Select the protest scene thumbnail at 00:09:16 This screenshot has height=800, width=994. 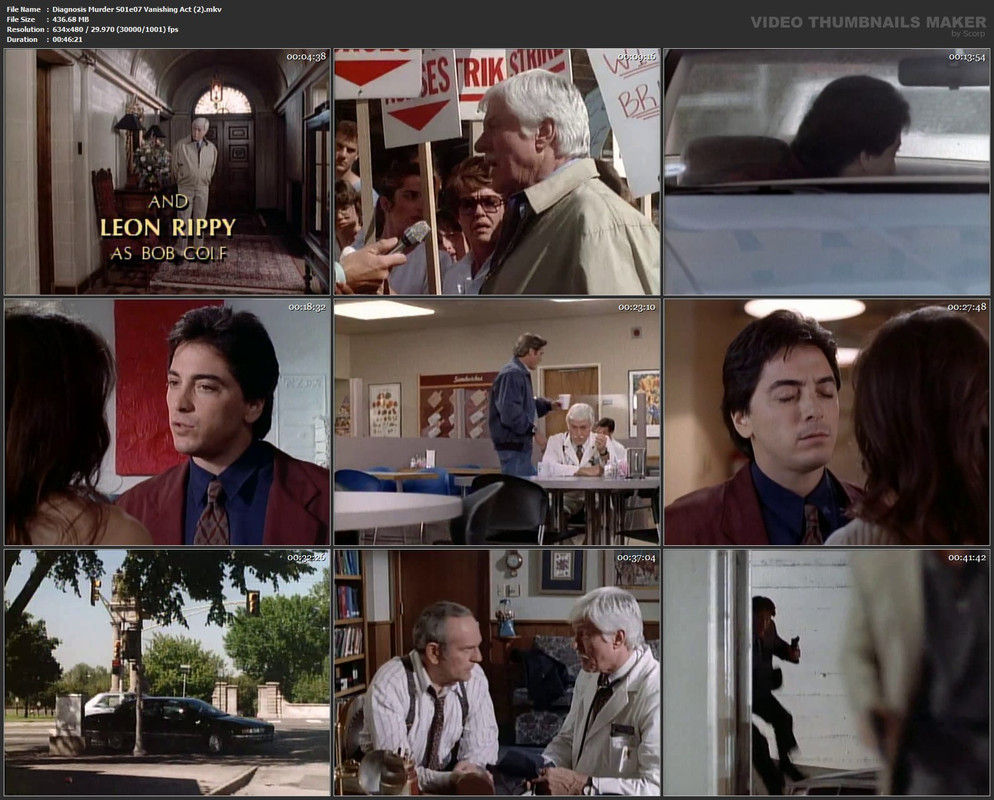[x=497, y=172]
